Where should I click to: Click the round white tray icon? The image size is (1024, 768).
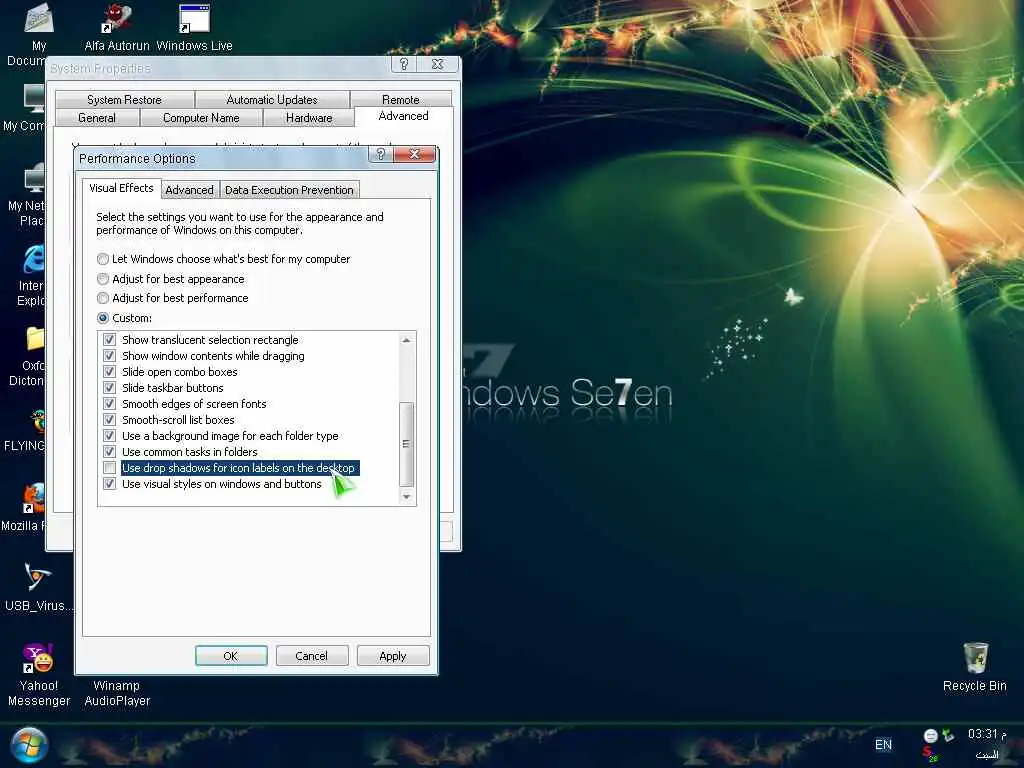click(x=931, y=736)
